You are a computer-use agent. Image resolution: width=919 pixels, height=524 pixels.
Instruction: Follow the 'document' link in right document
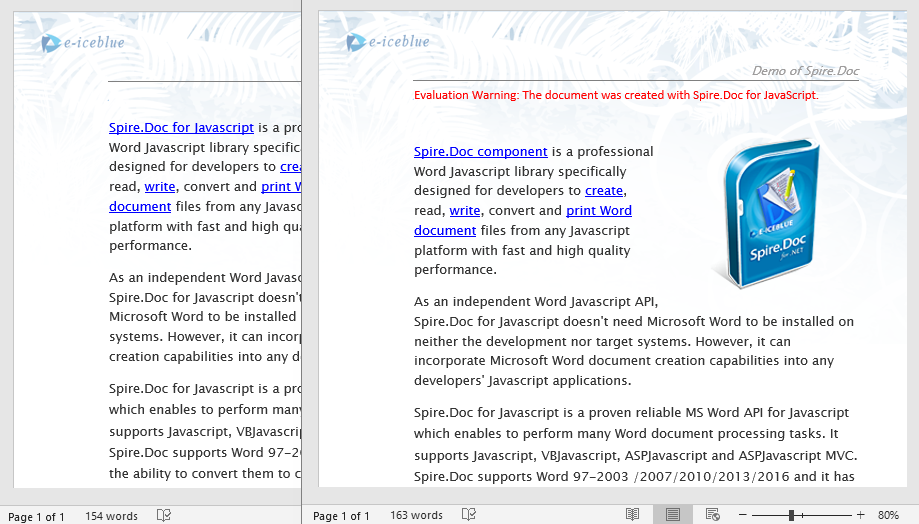tap(445, 230)
